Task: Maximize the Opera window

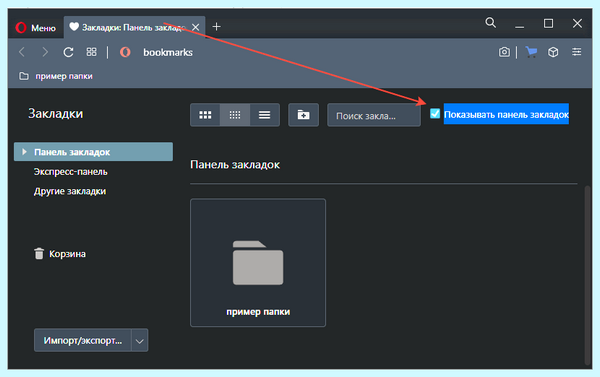Action: 548,24
